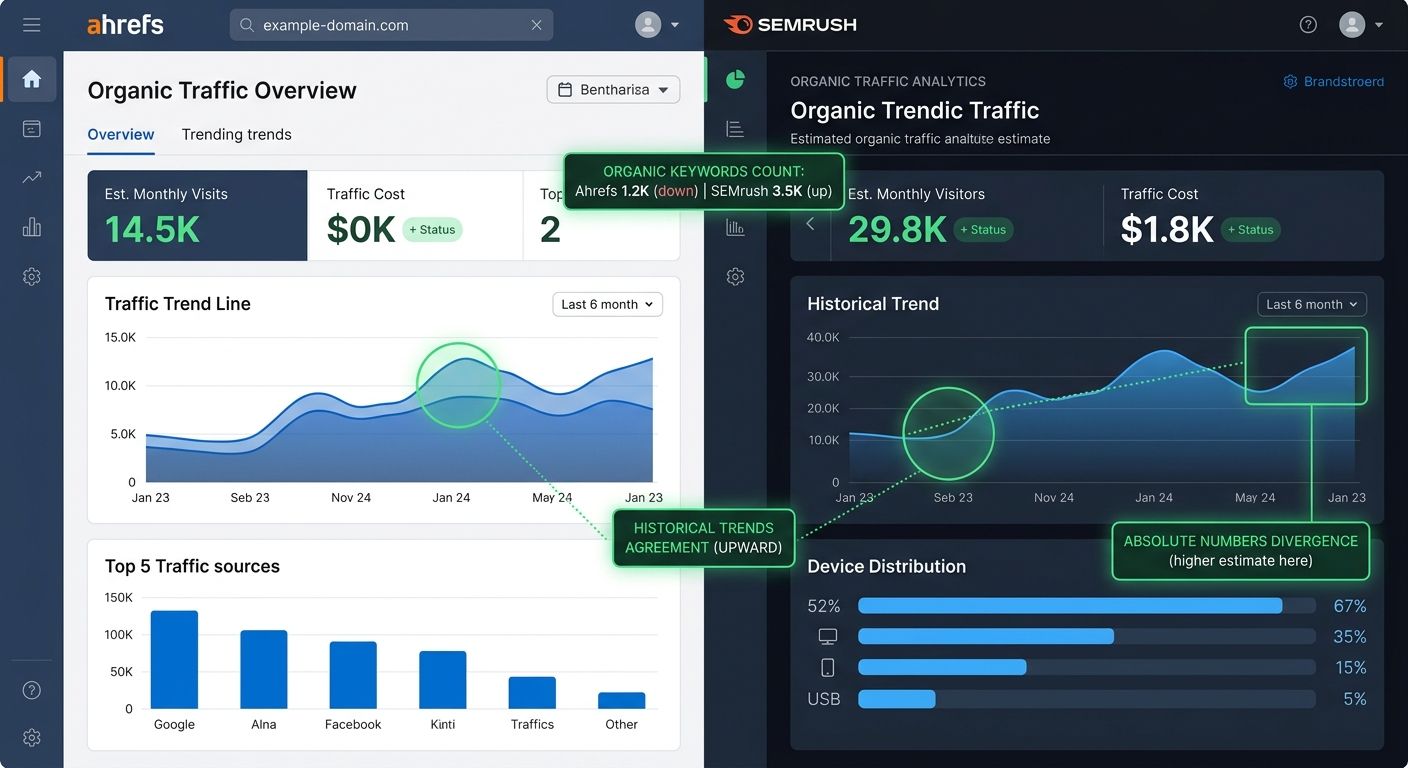Screen dimensions: 1408x768
Task: Open the Ahrefs calendar/reports sidebar icon
Action: (x=32, y=128)
